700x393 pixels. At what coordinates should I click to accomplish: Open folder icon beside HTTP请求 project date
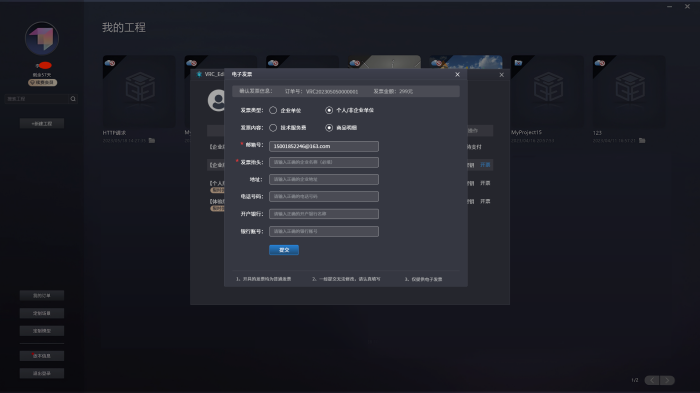(x=152, y=141)
